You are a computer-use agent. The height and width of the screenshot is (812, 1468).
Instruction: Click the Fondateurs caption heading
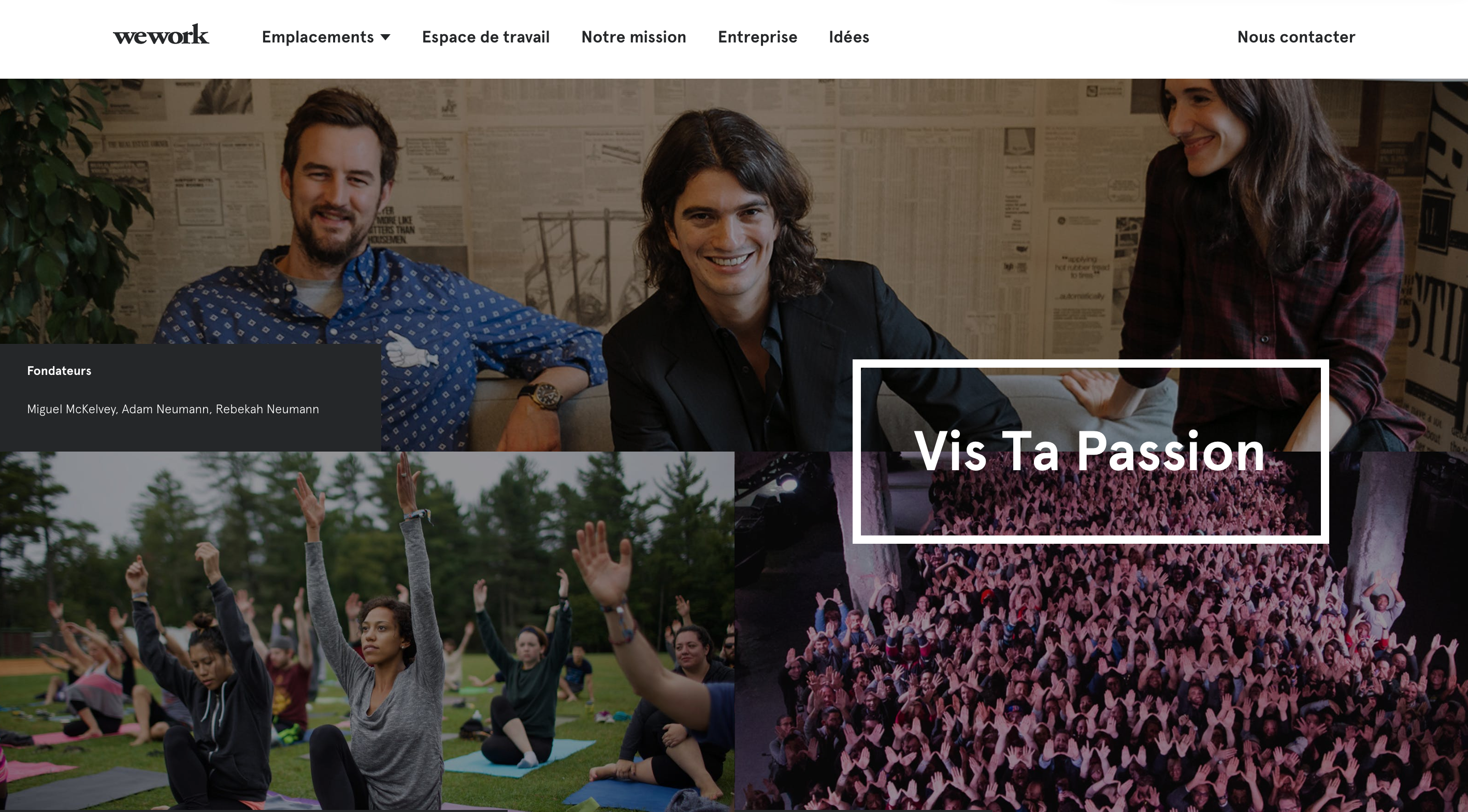pyautogui.click(x=59, y=371)
